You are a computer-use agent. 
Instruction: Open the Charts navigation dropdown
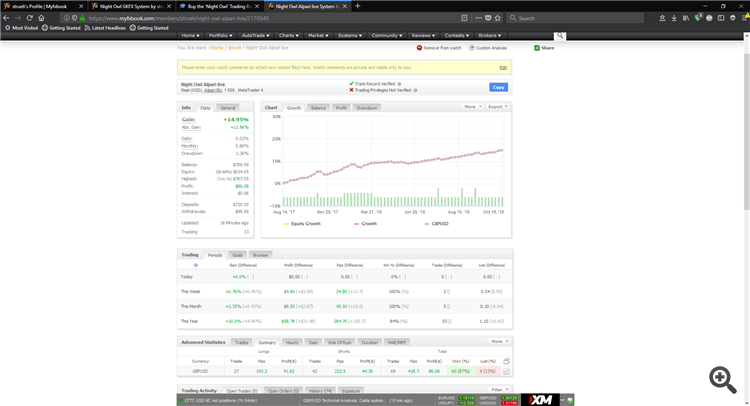click(x=289, y=35)
